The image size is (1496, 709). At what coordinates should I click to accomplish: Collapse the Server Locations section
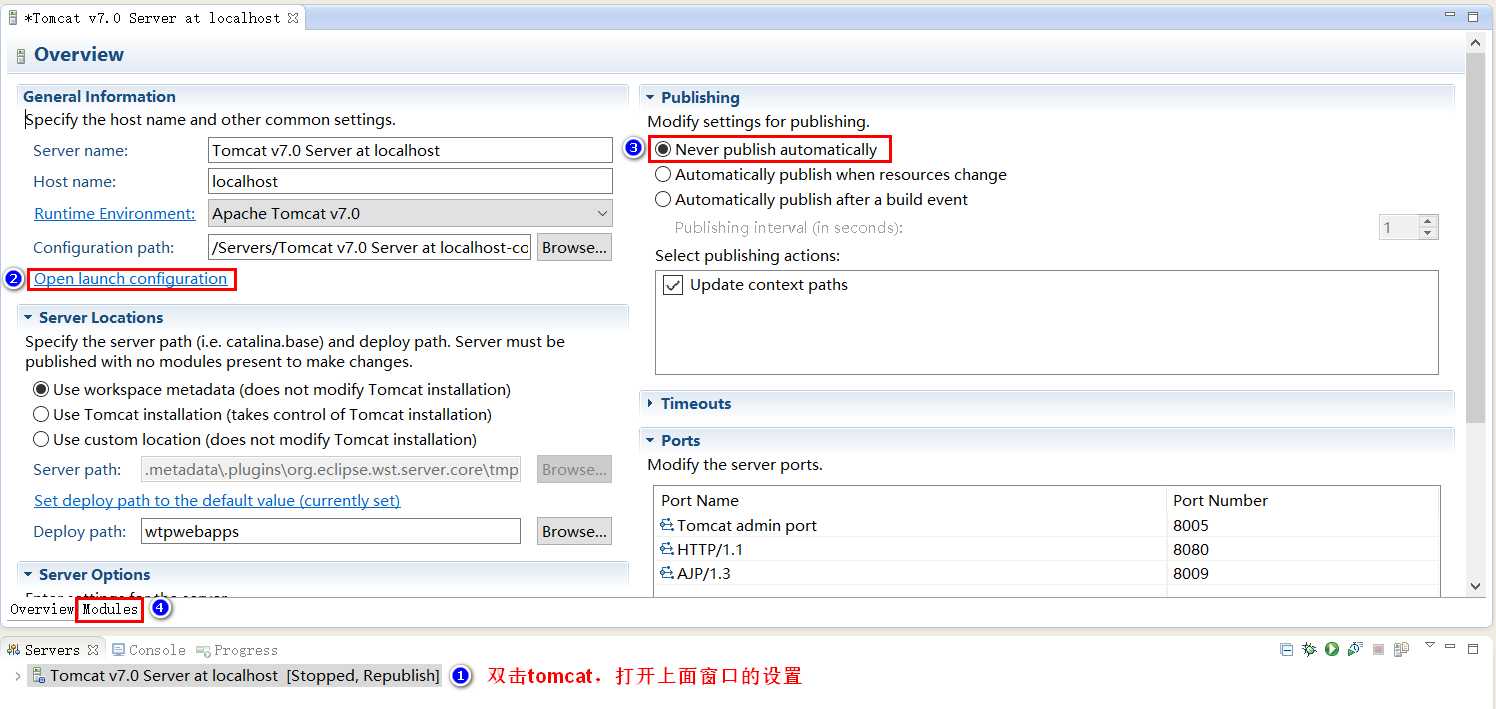coord(28,317)
